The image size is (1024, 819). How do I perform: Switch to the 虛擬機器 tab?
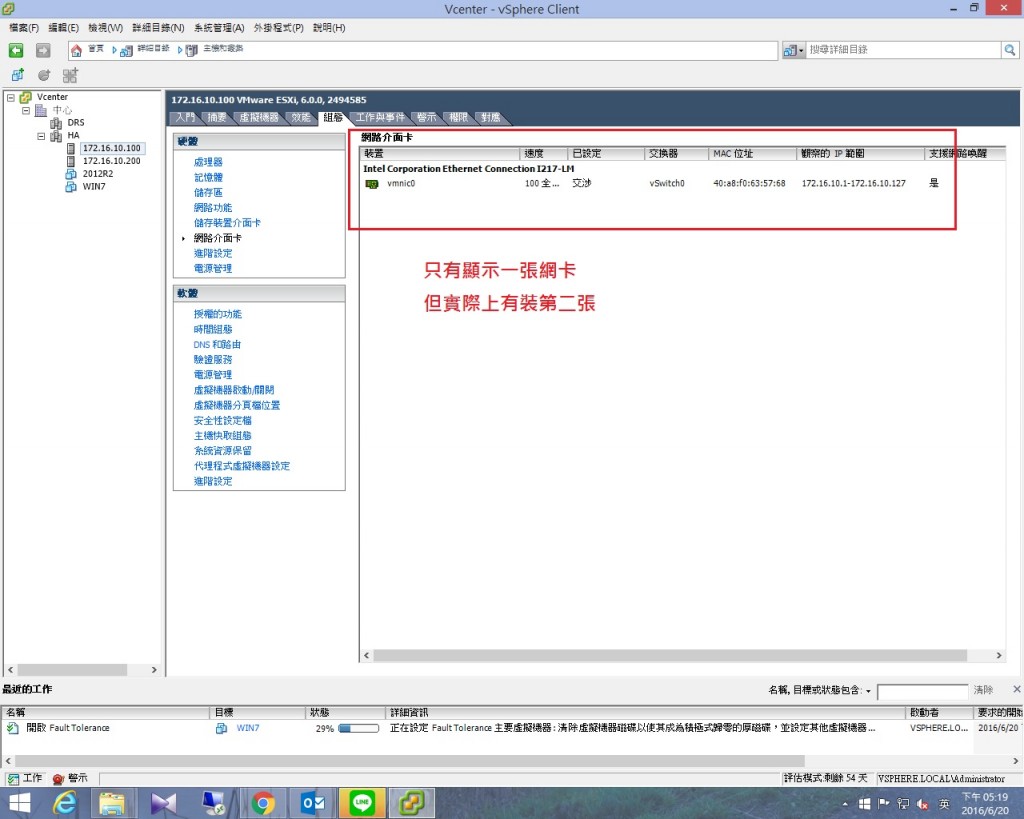click(x=259, y=118)
